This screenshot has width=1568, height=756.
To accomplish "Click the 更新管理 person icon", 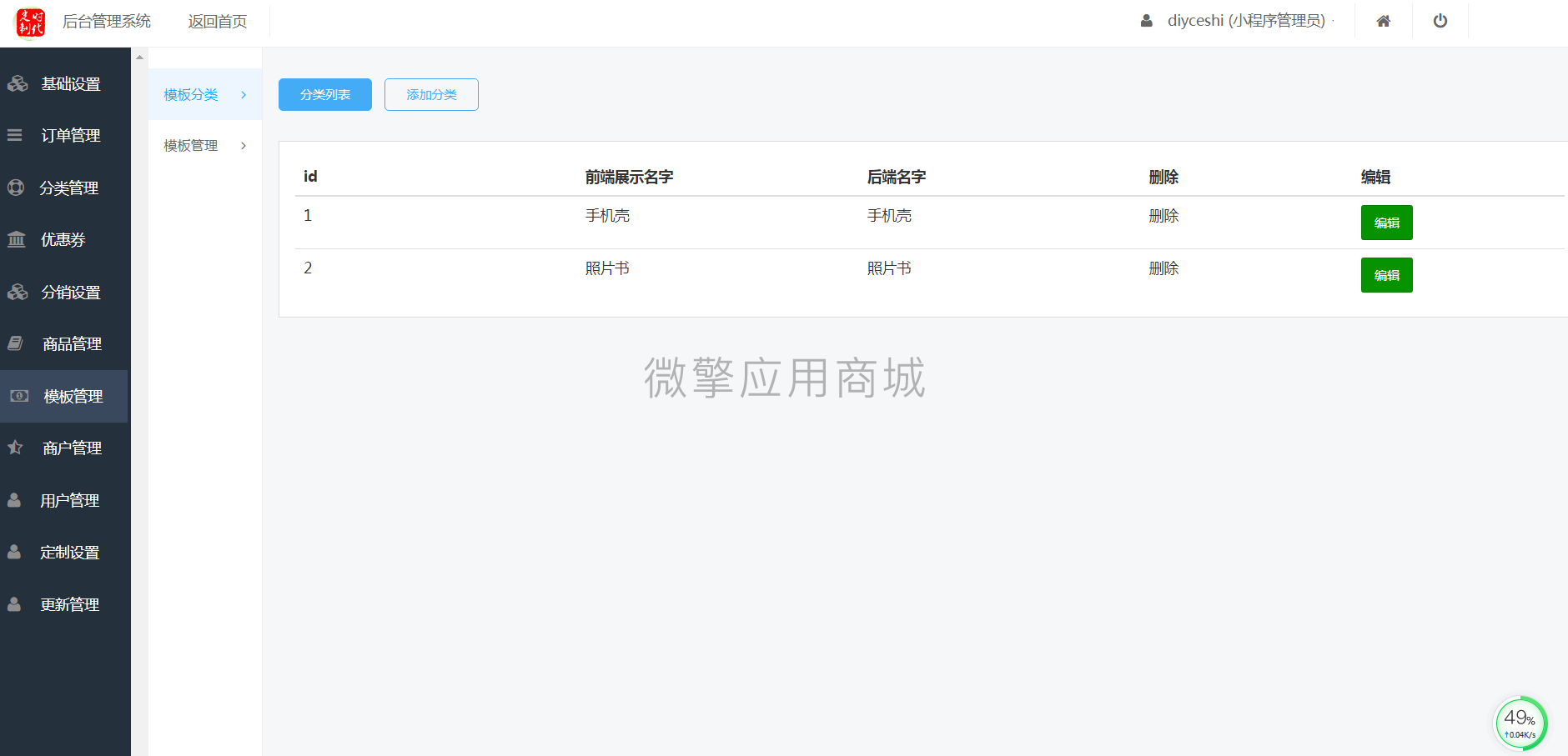I will (14, 604).
